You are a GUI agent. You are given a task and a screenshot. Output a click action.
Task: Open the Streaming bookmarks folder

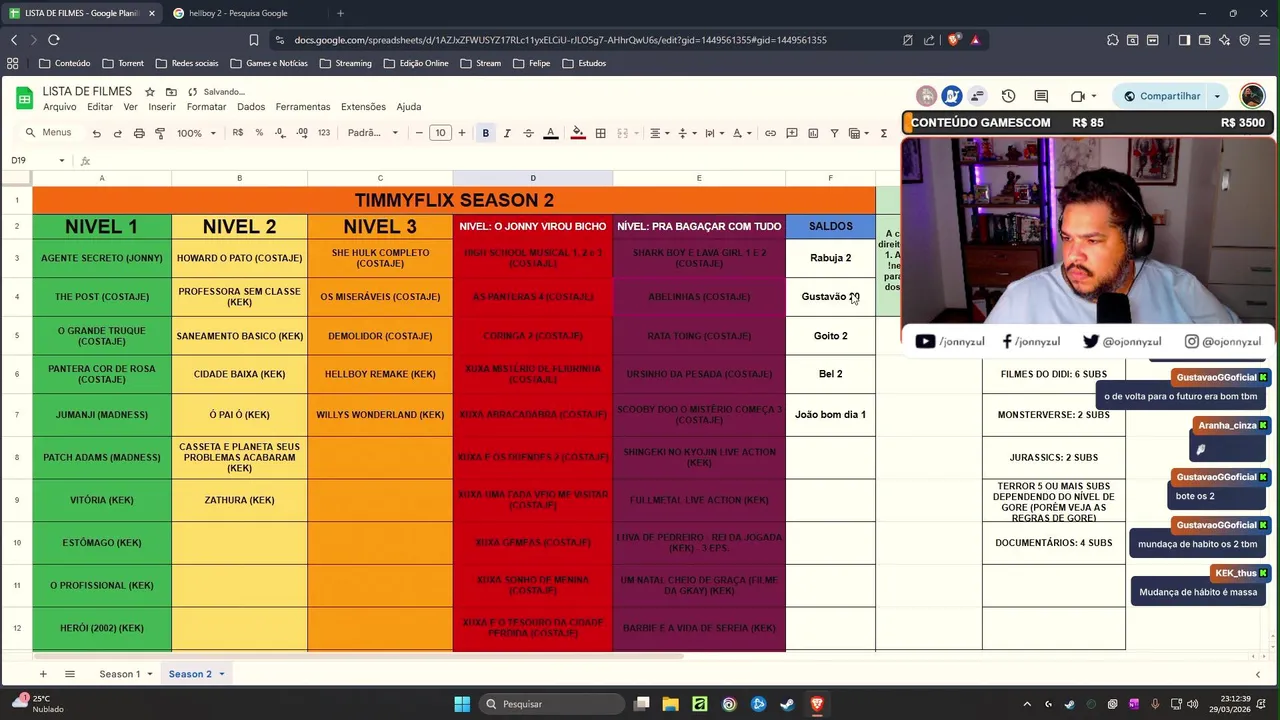pos(345,63)
